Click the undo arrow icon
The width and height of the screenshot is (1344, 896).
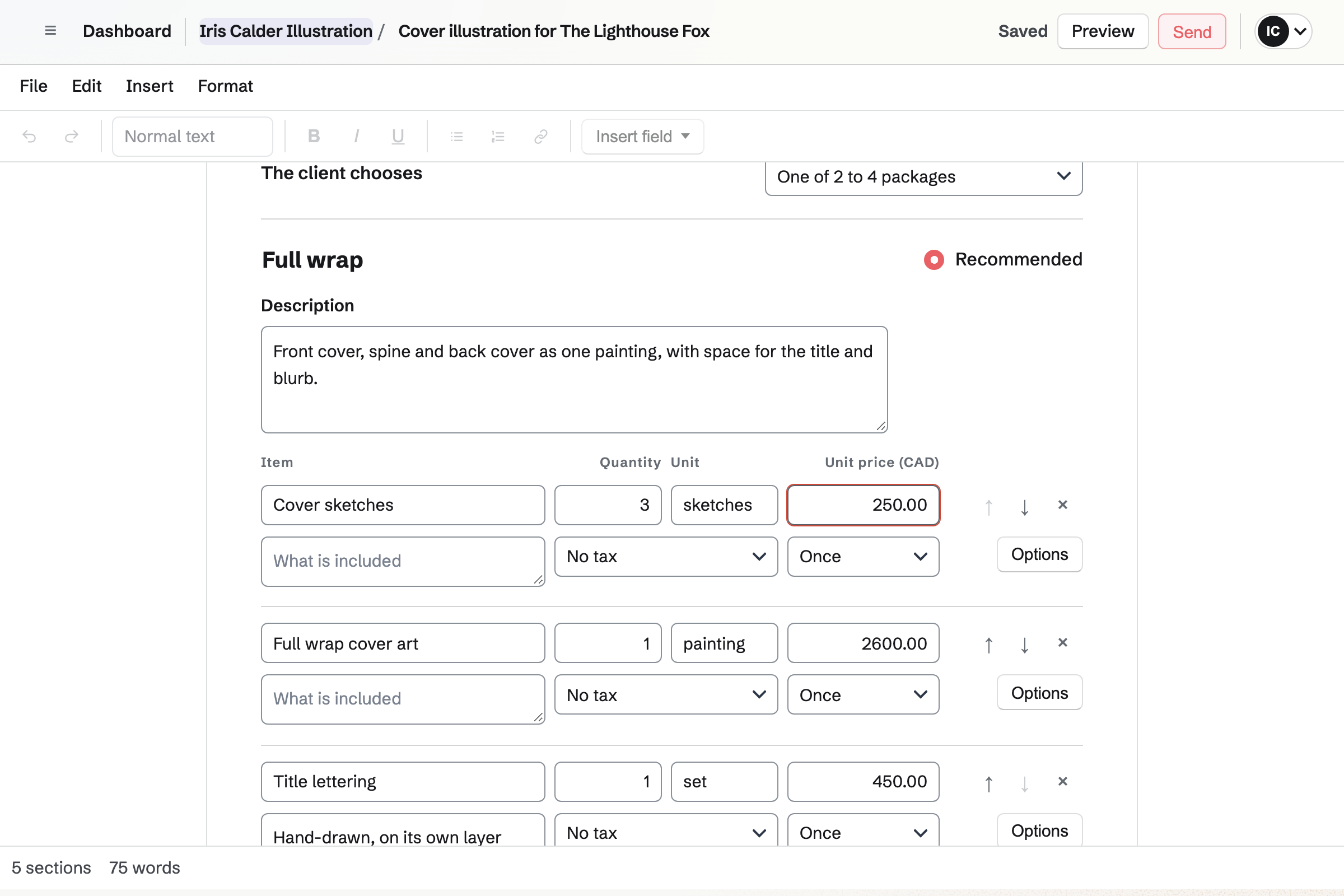[29, 136]
